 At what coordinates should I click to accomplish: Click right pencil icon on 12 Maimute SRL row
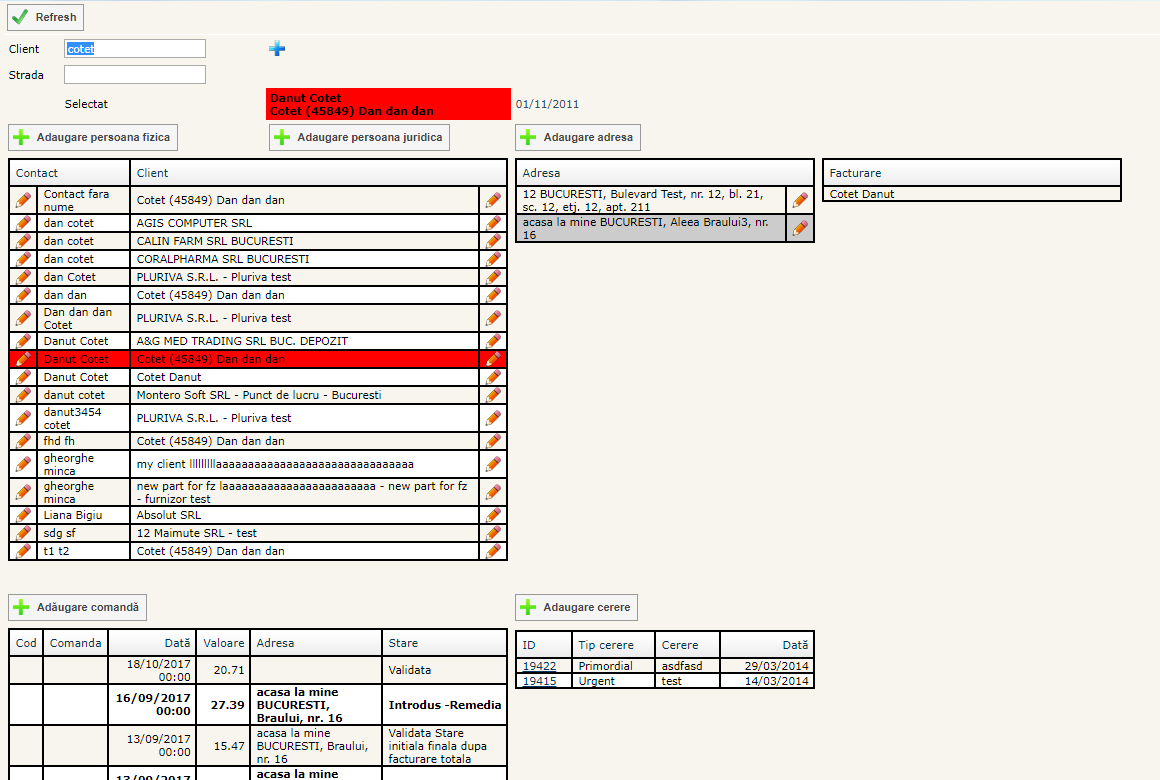point(493,533)
